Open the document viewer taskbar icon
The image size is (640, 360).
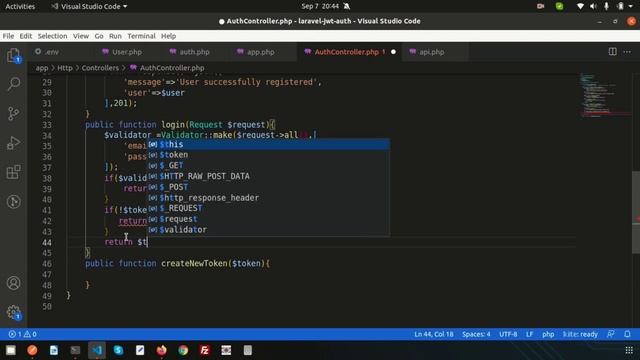tap(53, 350)
